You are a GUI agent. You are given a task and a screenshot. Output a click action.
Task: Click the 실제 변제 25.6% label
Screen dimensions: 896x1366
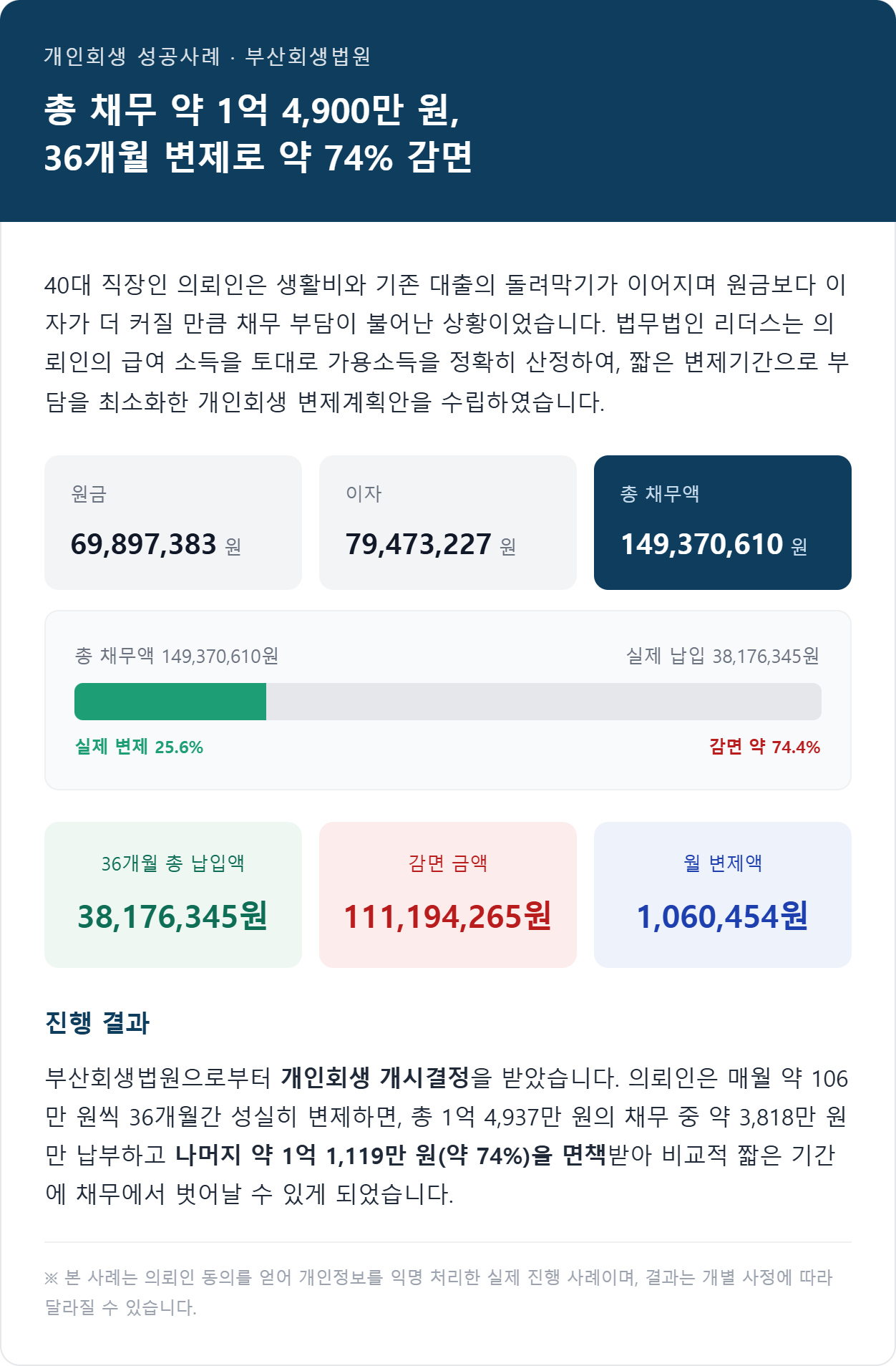click(x=140, y=747)
